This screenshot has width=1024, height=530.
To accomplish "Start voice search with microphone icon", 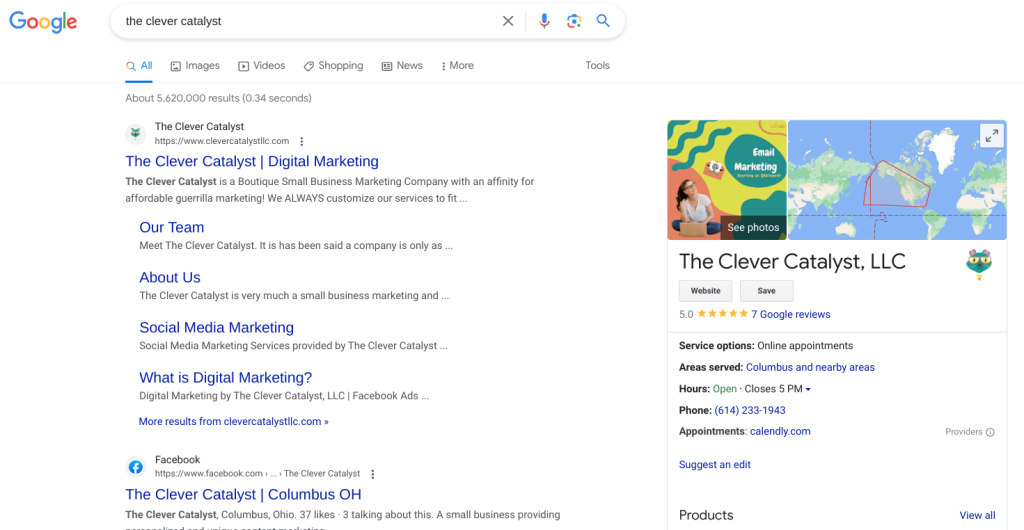I will [x=544, y=21].
